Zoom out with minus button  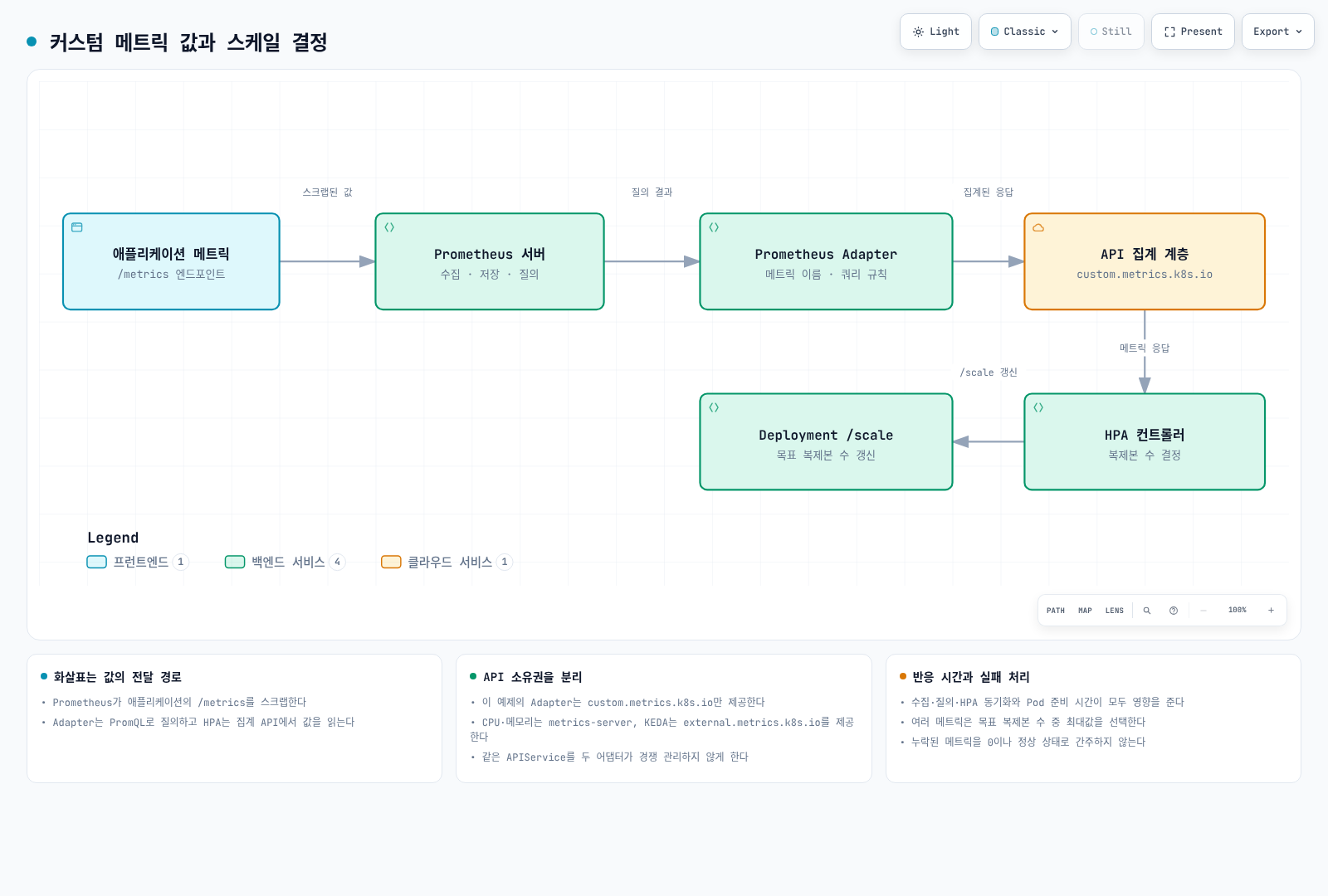coord(1203,611)
